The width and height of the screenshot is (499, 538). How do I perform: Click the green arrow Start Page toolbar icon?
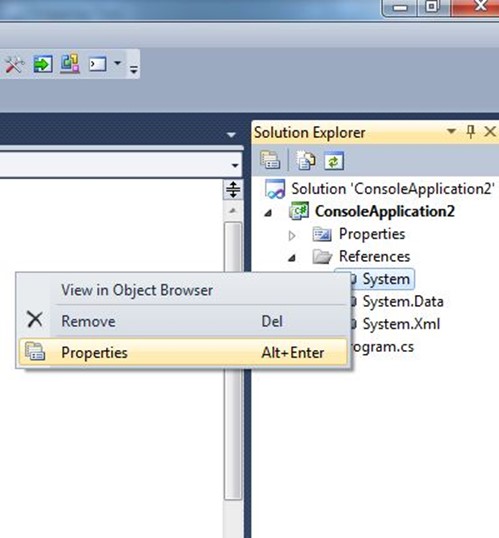(x=43, y=64)
